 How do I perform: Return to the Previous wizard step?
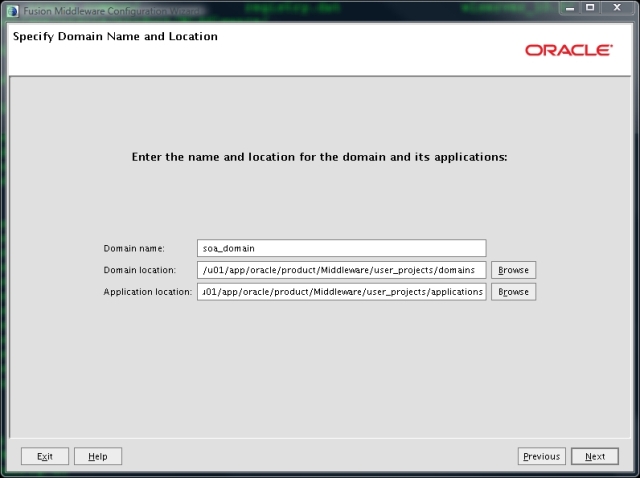point(541,456)
